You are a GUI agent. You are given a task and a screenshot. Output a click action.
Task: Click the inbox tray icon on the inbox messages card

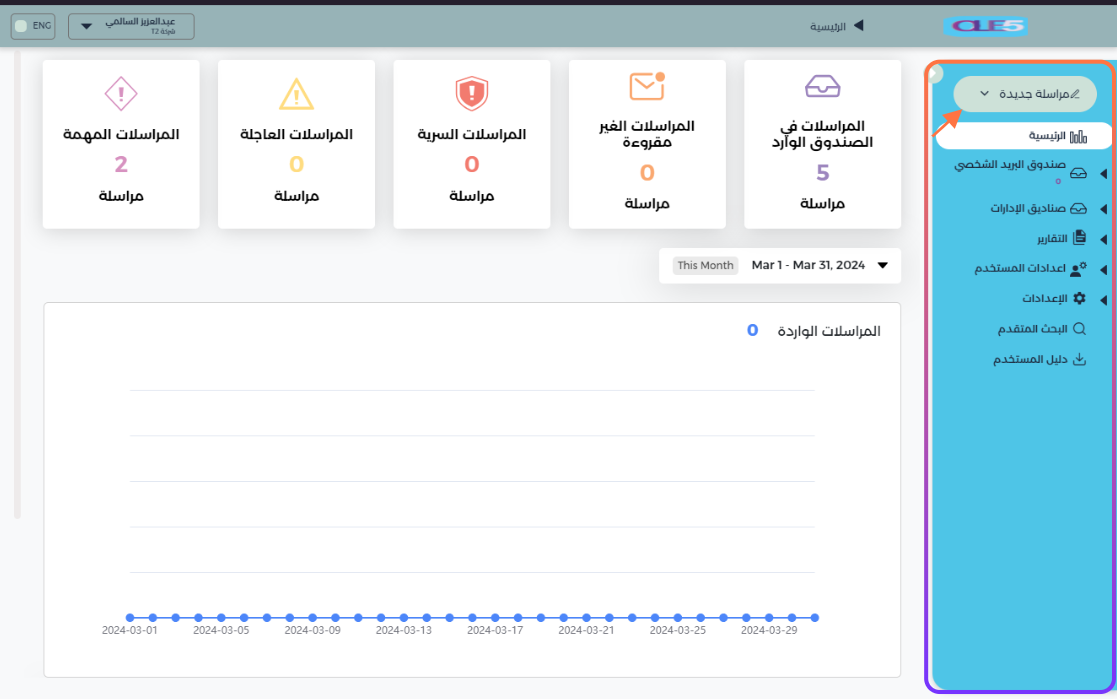pos(822,87)
